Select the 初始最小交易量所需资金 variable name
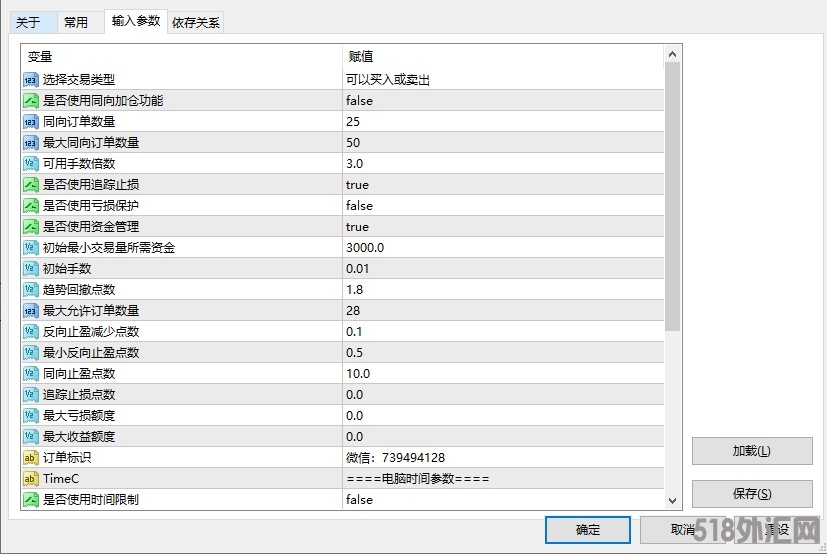The height and width of the screenshot is (554, 827). pos(109,247)
